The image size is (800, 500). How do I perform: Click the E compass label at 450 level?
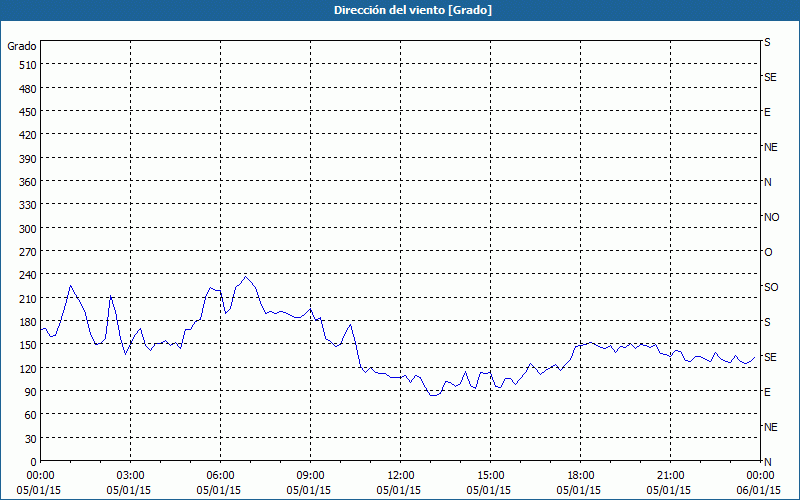(767, 112)
